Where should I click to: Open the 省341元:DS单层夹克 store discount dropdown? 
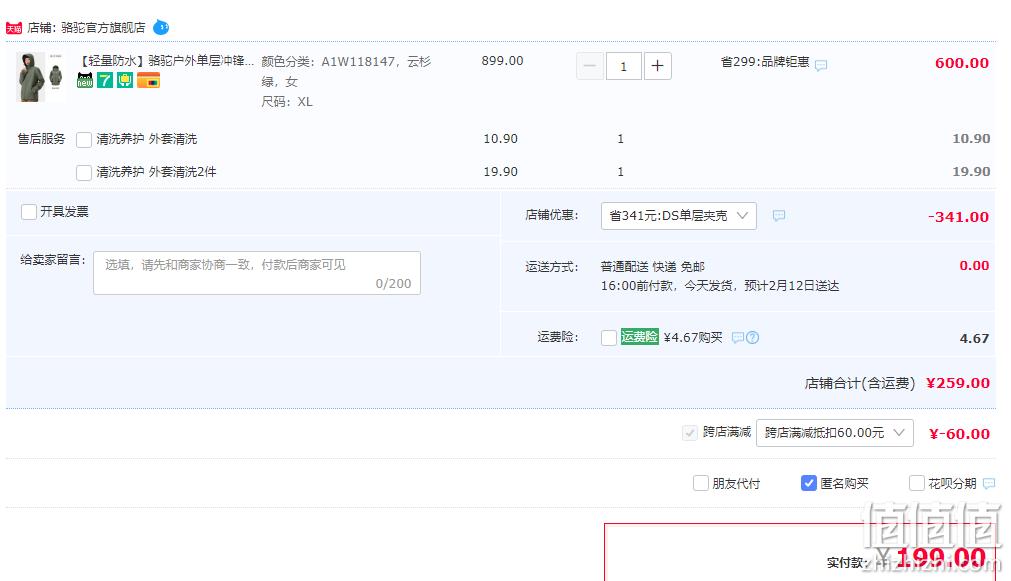678,216
